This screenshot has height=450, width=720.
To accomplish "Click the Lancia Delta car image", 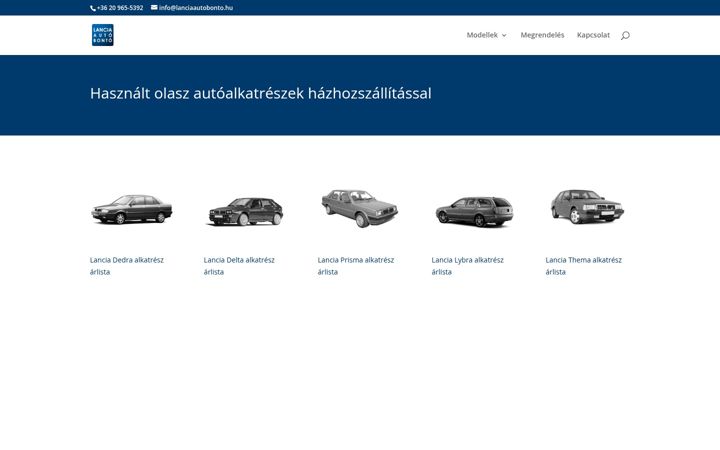I will (x=246, y=211).
